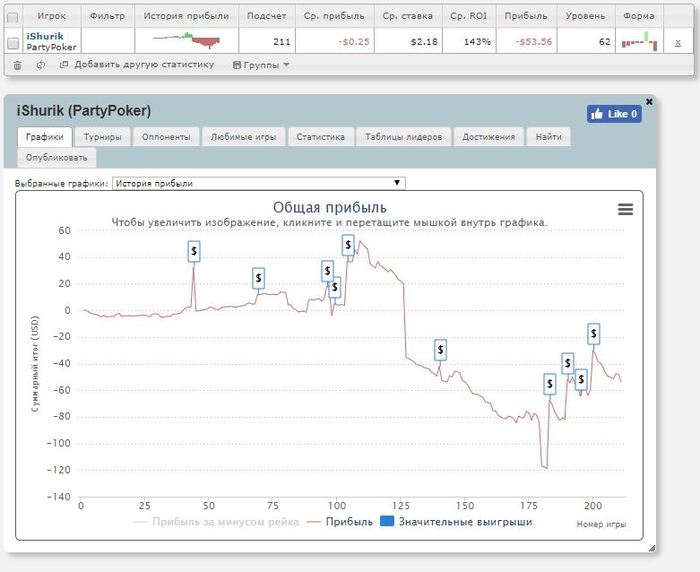Toggle the Прибыль legend series
Image resolution: width=700 pixels, height=572 pixels.
coord(340,522)
